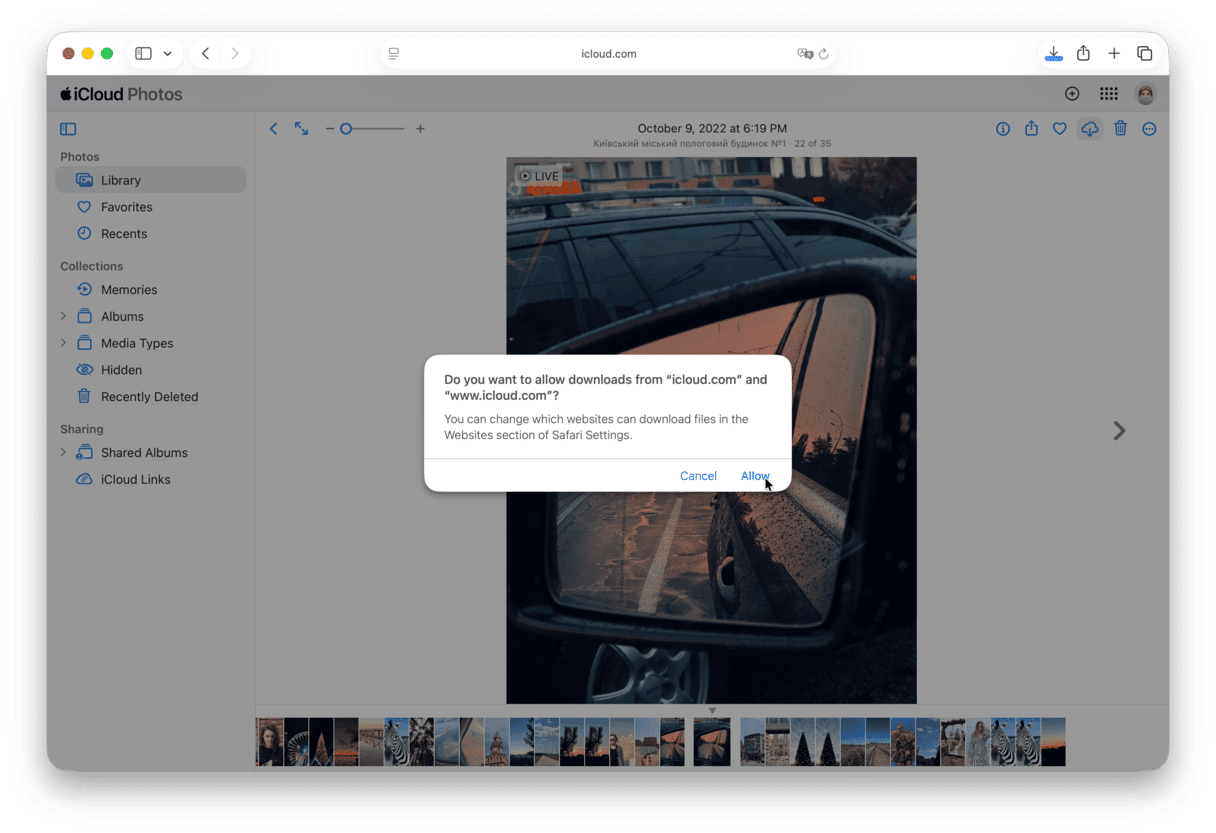The width and height of the screenshot is (1216, 833).
Task: Click the upload plus circle icon
Action: 1072,94
